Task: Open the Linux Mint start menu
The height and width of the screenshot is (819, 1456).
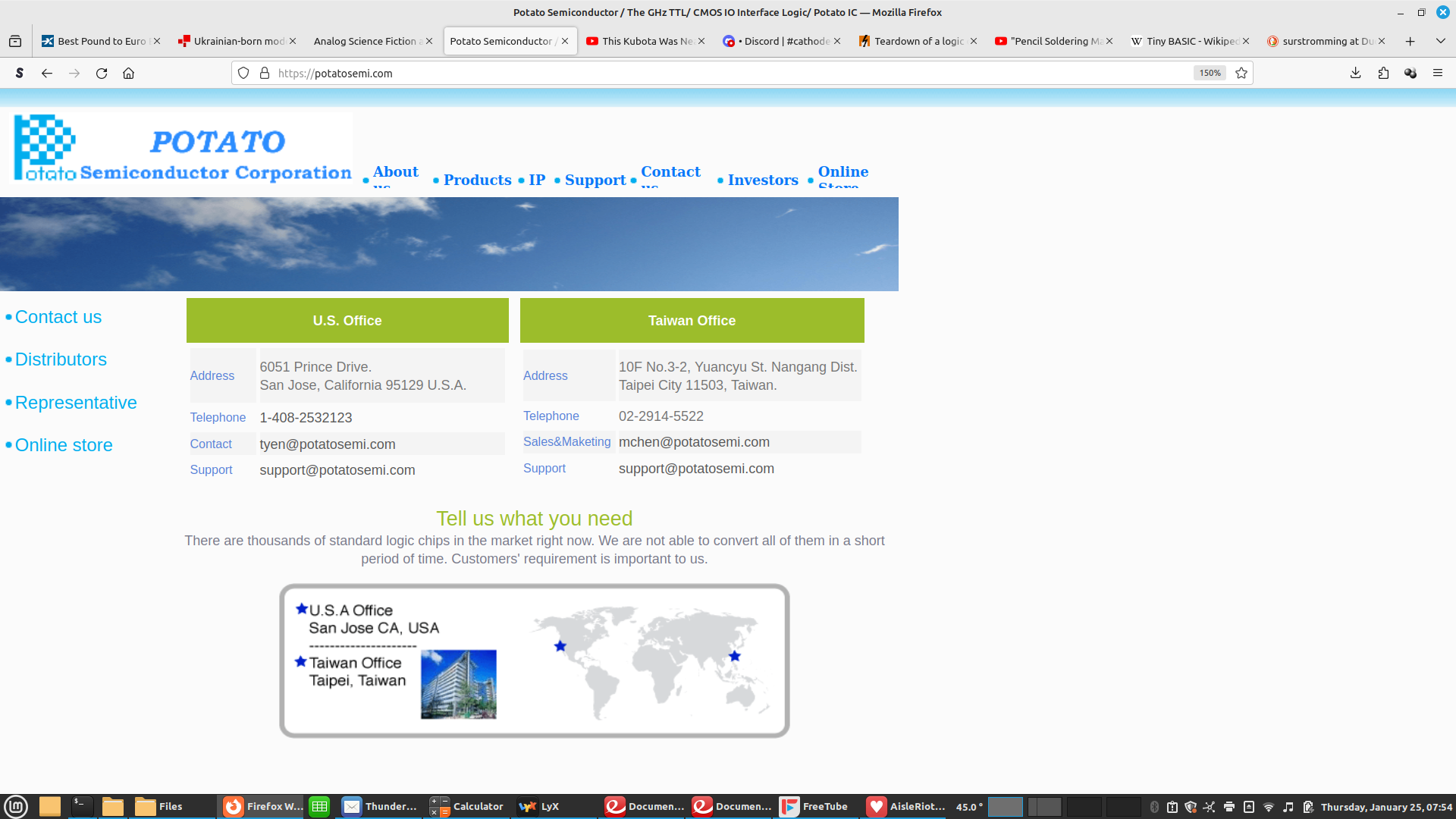Action: pos(16,806)
